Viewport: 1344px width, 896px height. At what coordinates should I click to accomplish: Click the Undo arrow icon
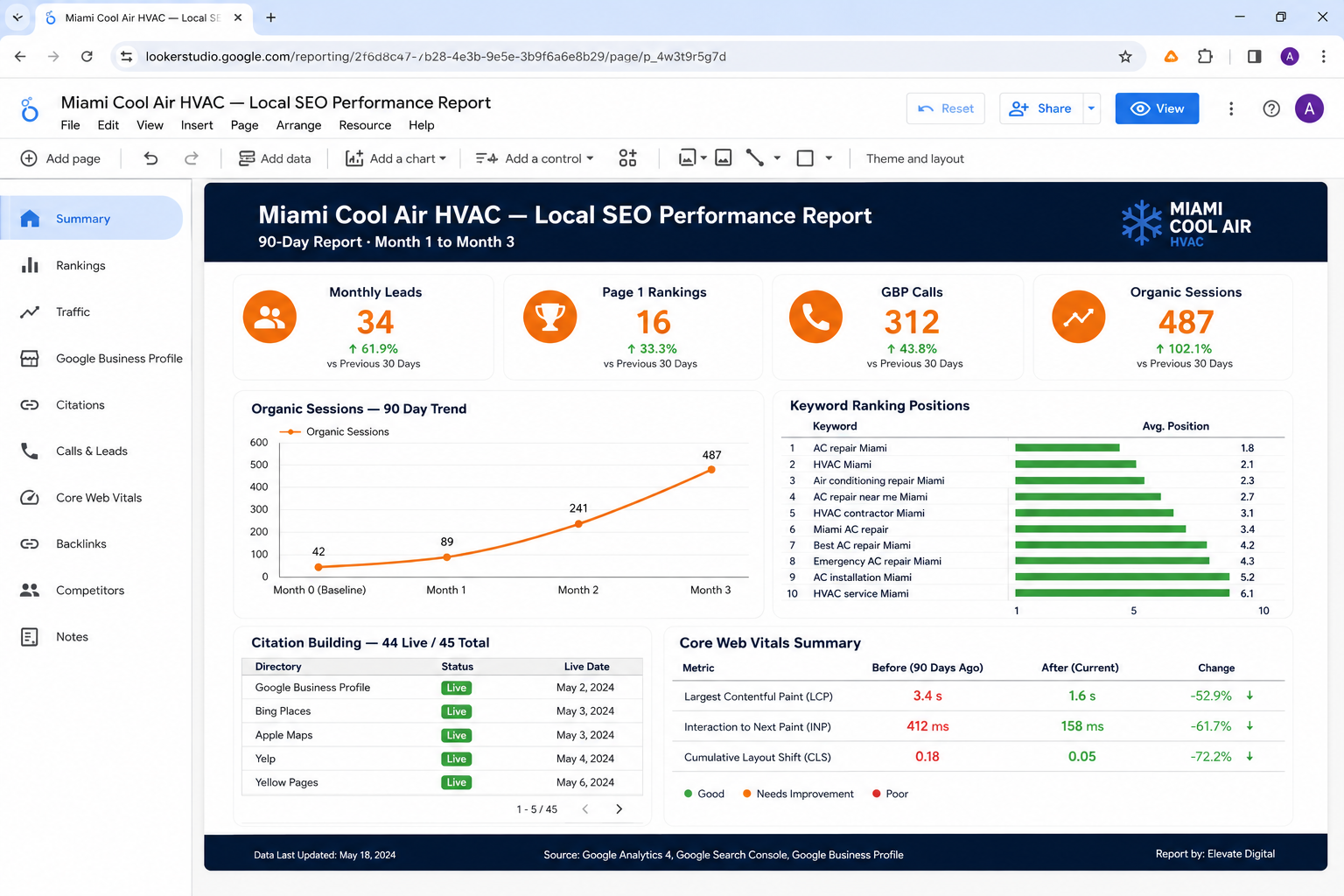click(x=150, y=158)
